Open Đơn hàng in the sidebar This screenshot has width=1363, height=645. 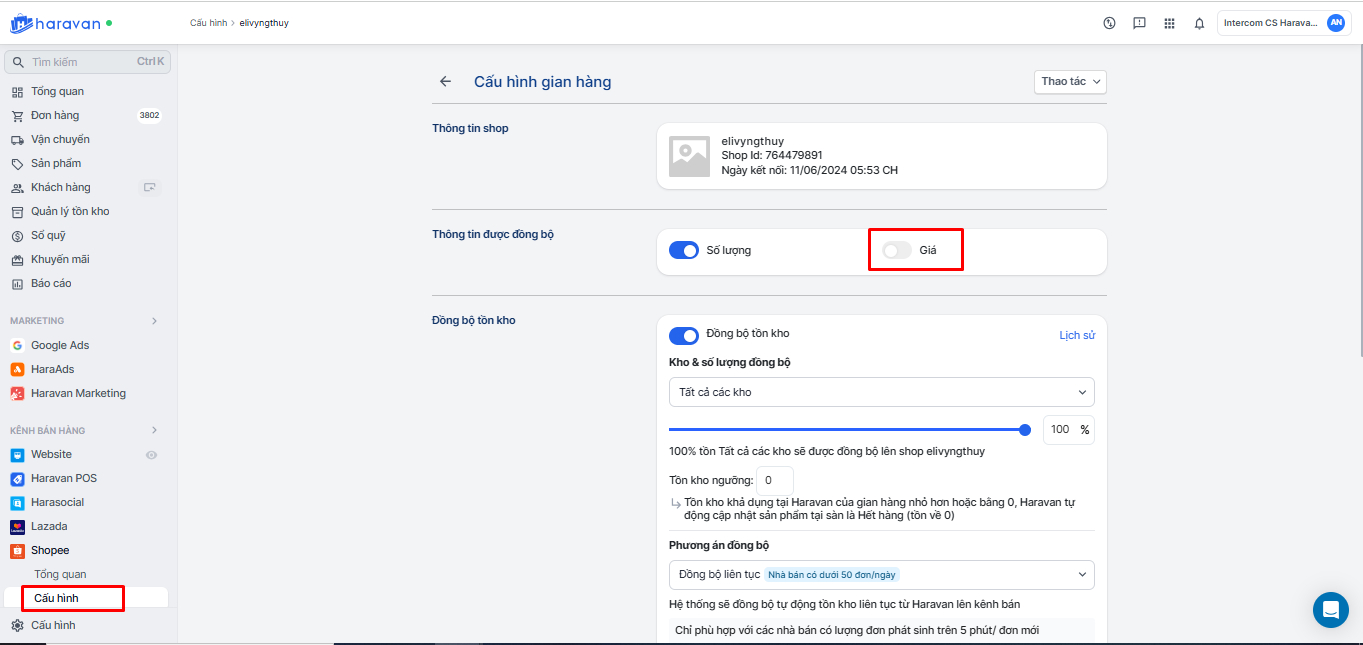click(x=55, y=115)
